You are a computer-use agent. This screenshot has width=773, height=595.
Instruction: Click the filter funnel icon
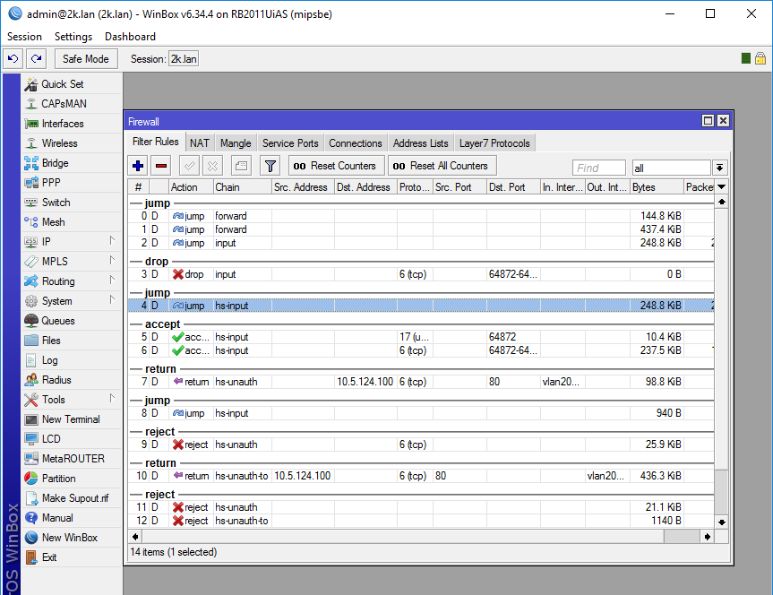[270, 166]
